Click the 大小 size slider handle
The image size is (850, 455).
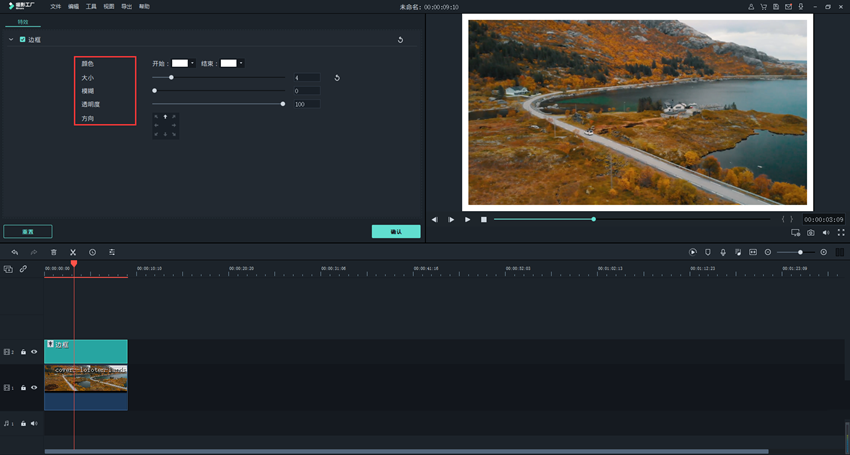pyautogui.click(x=171, y=78)
